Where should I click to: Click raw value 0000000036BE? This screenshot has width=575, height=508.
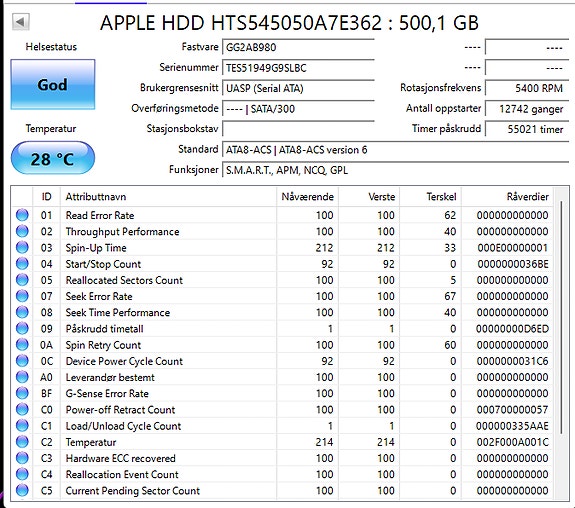[512, 264]
